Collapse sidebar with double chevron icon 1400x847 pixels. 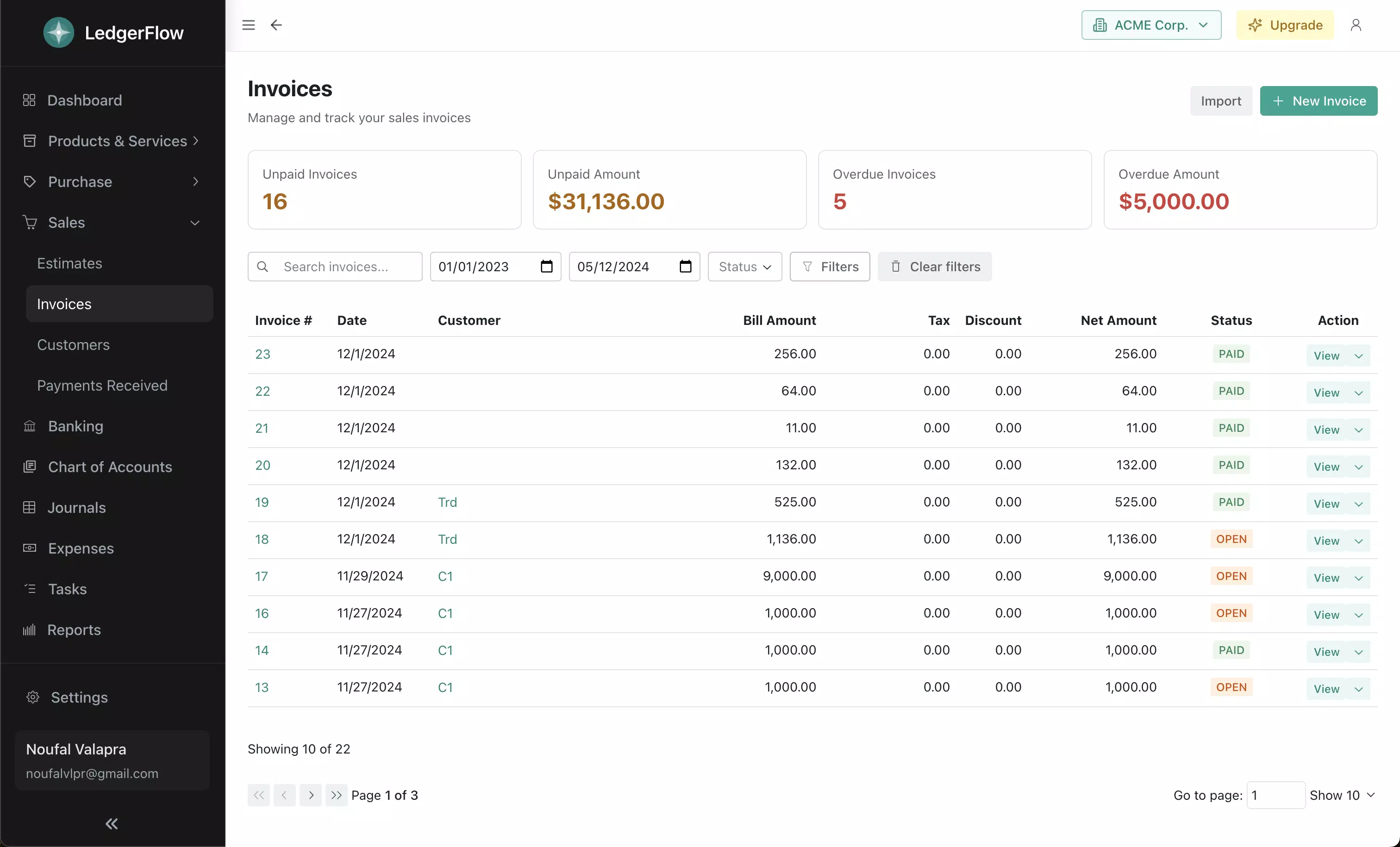click(112, 824)
